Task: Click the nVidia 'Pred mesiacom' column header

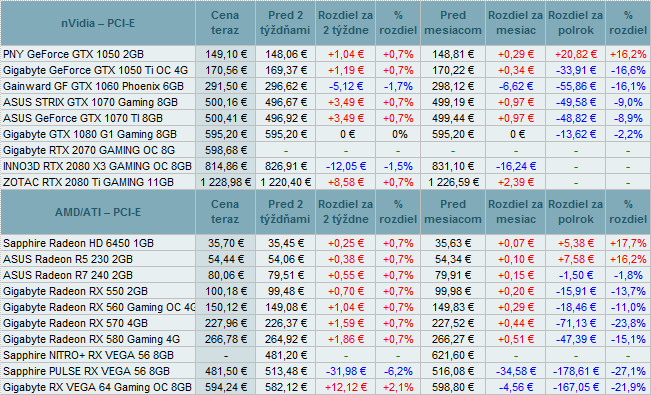Action: [x=453, y=23]
